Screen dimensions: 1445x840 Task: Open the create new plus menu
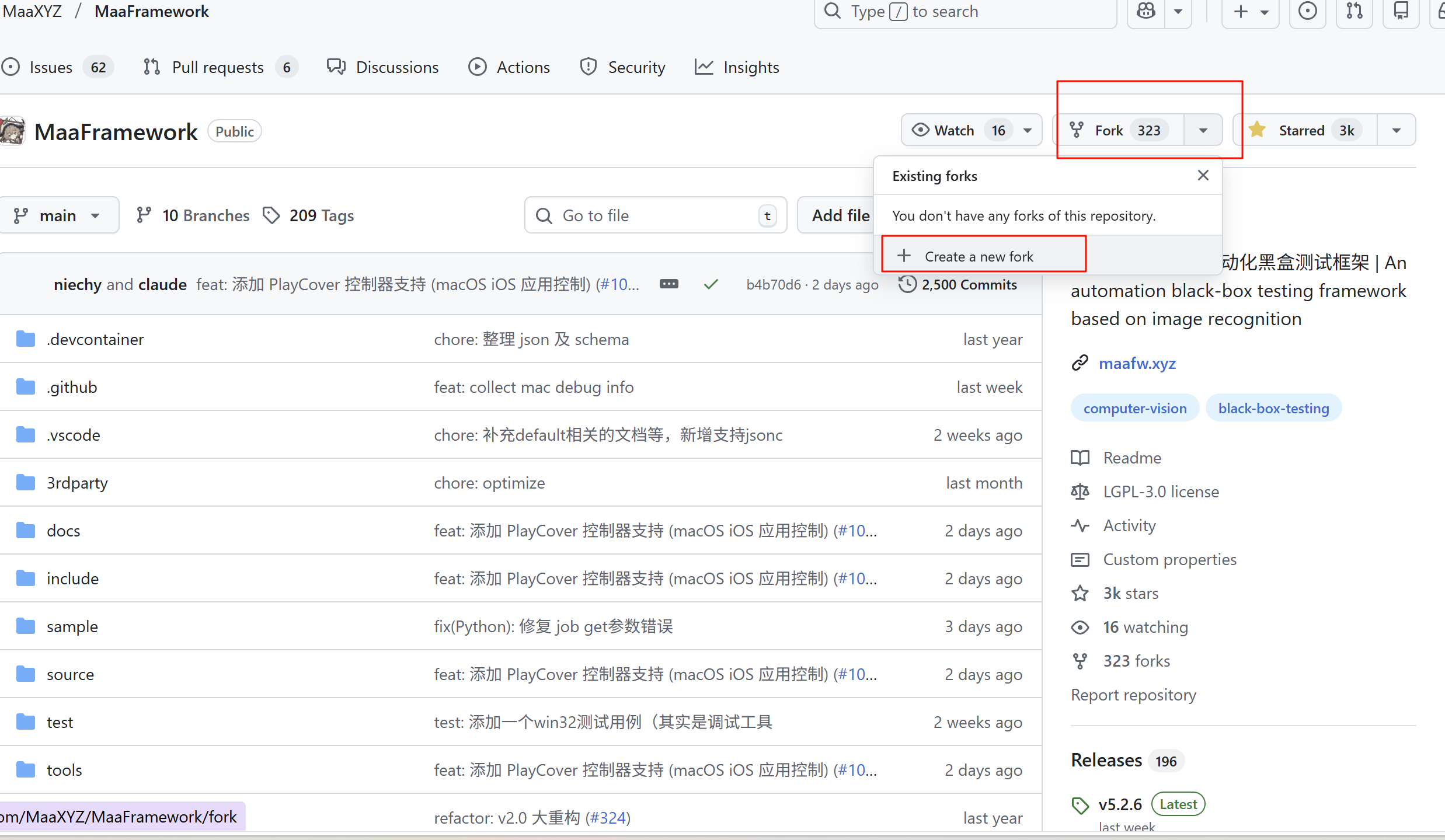pyautogui.click(x=1251, y=11)
